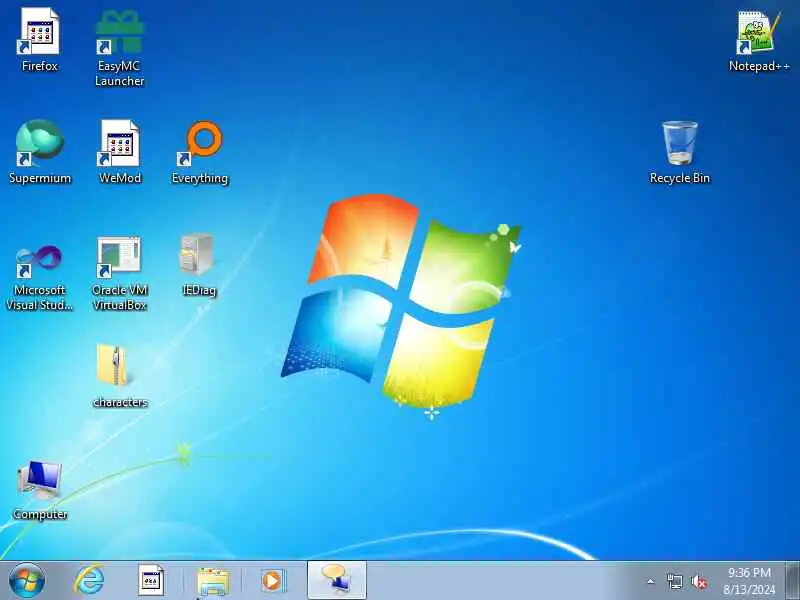Select the EasyMC Launcher shortcut
The height and width of the screenshot is (600, 800).
[119, 47]
